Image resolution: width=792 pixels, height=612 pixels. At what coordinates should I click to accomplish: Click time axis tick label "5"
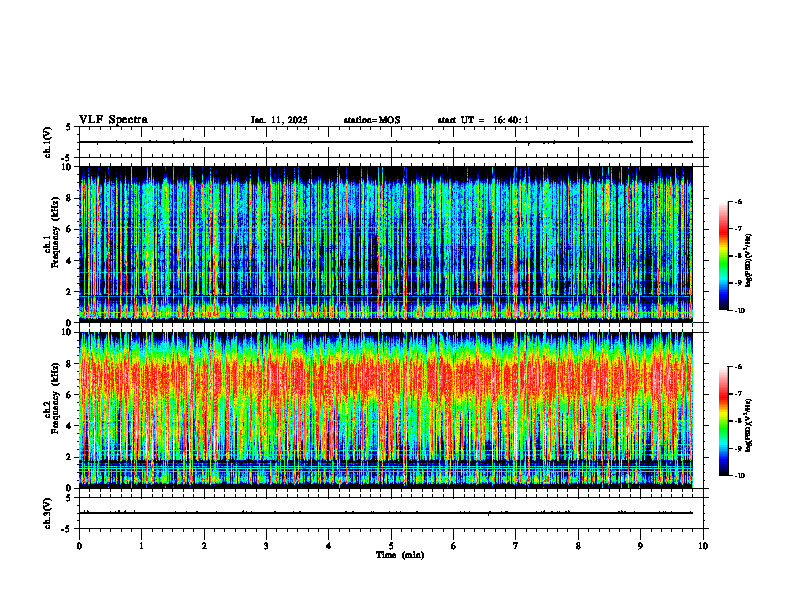coord(391,546)
